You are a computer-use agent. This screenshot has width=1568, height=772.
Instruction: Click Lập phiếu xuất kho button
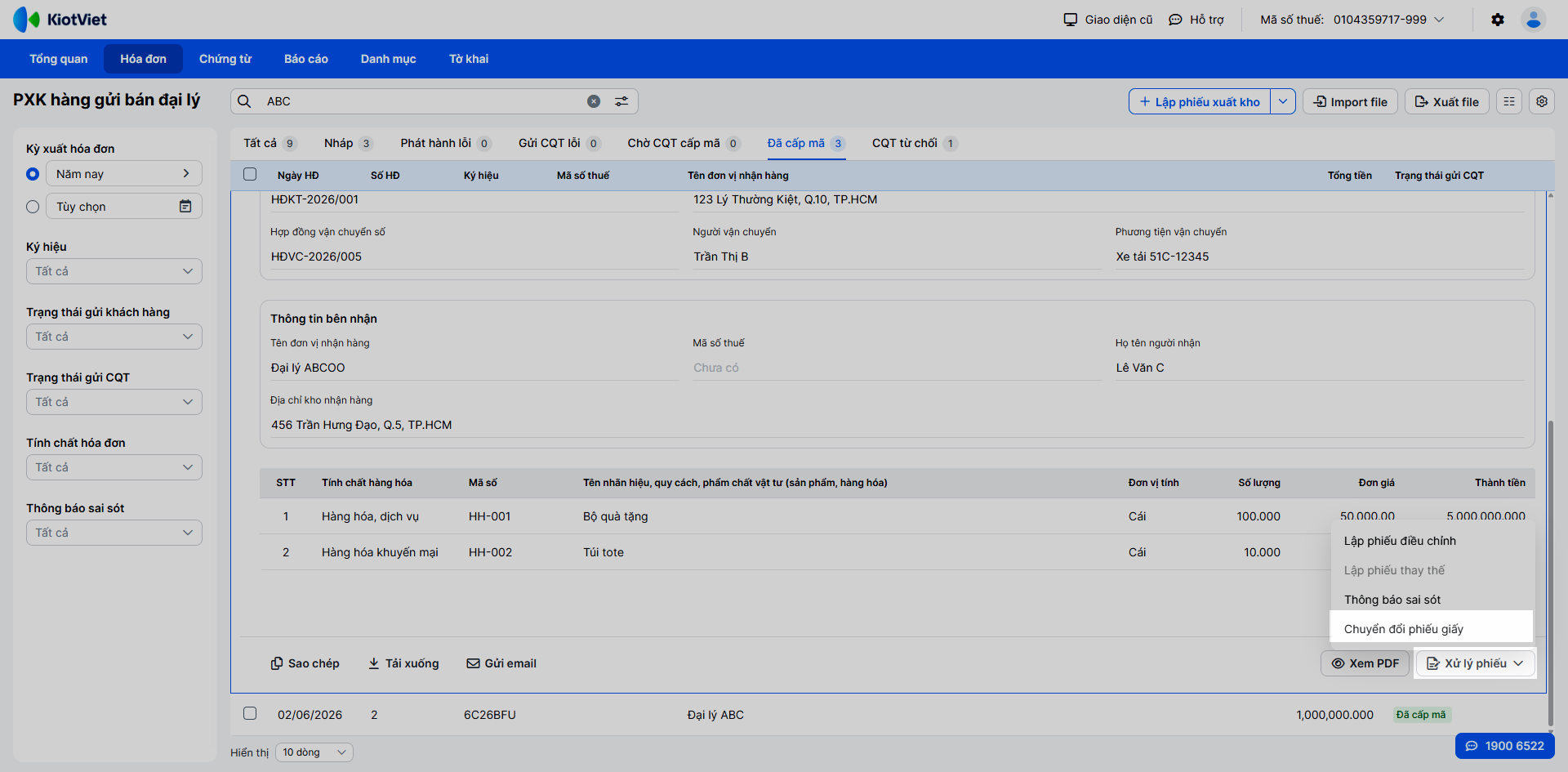click(x=1199, y=101)
